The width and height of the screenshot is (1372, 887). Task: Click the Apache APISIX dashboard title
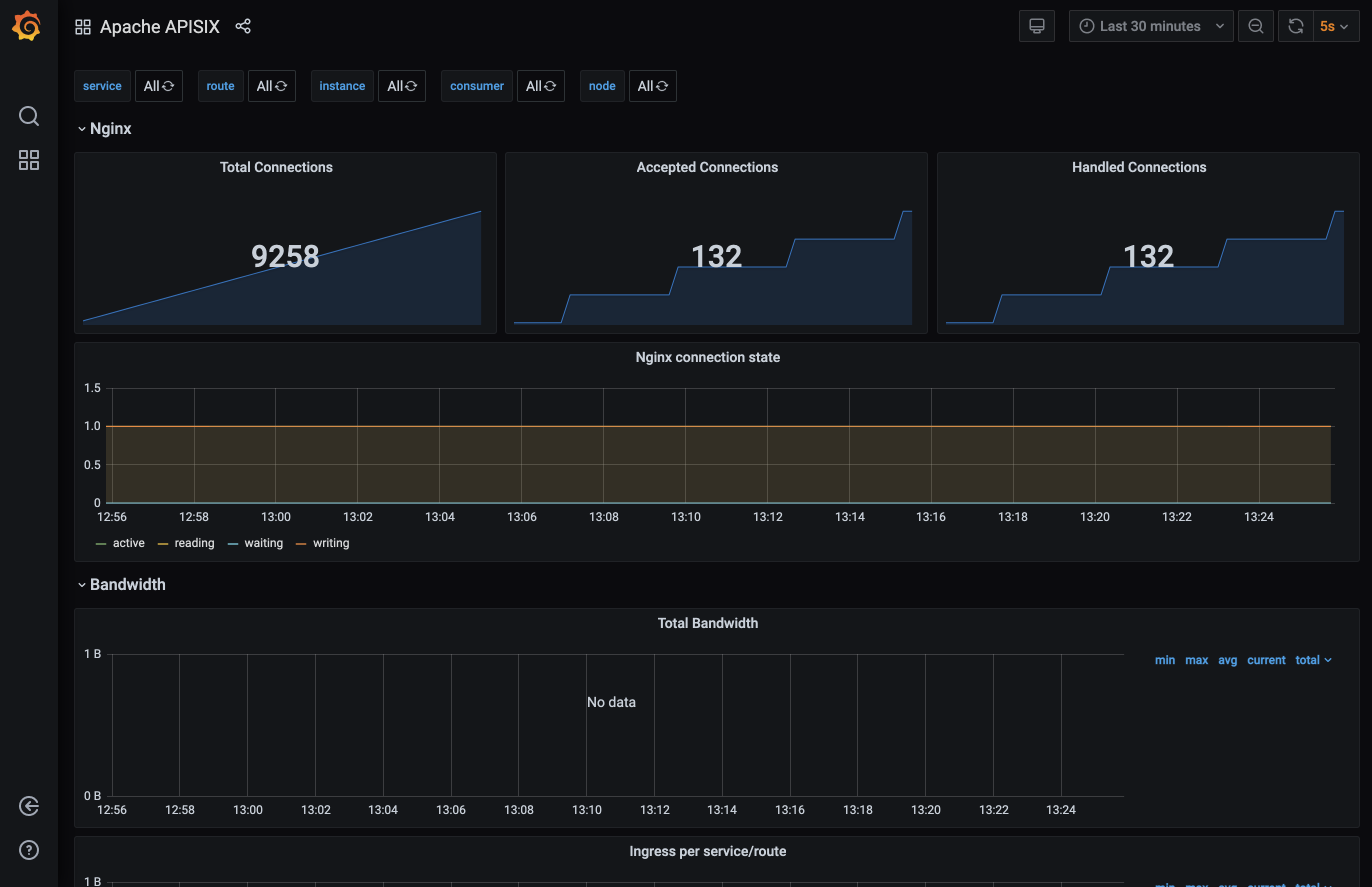pyautogui.click(x=159, y=26)
